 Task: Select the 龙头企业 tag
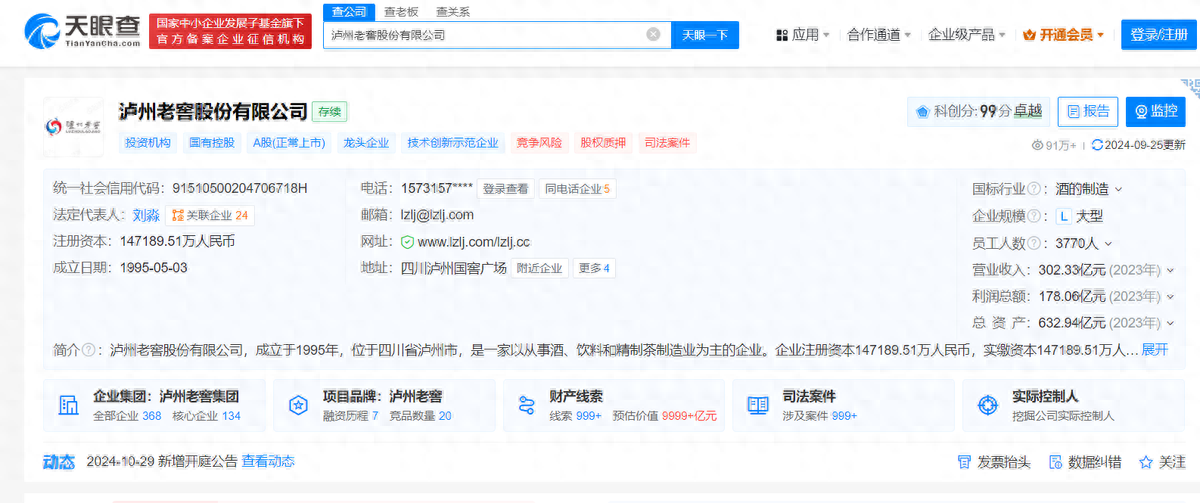click(x=365, y=143)
